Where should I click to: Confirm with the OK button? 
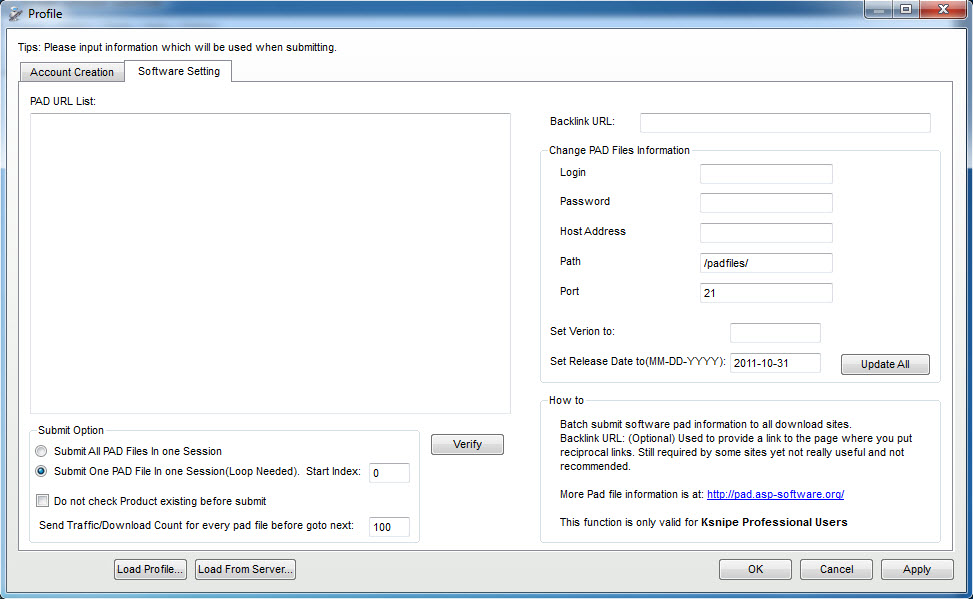click(x=755, y=569)
